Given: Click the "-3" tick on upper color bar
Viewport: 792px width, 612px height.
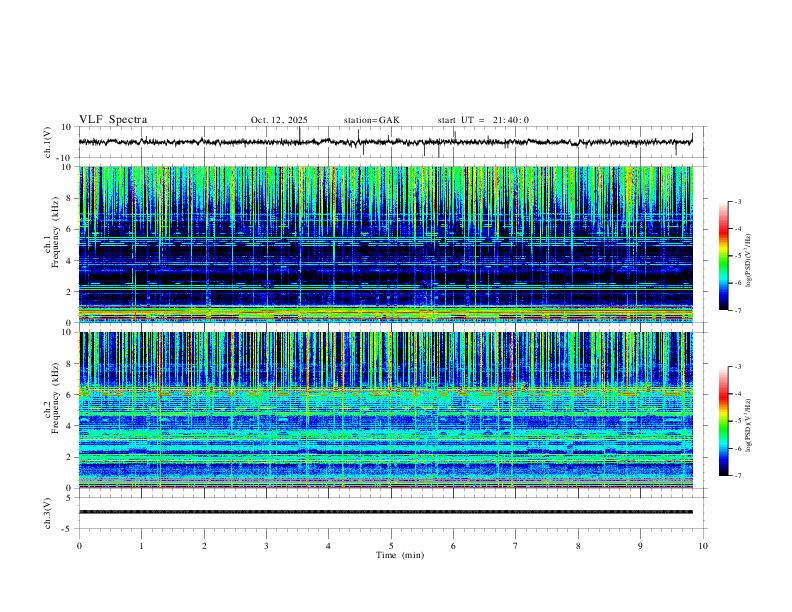Looking at the screenshot, I should 737,201.
